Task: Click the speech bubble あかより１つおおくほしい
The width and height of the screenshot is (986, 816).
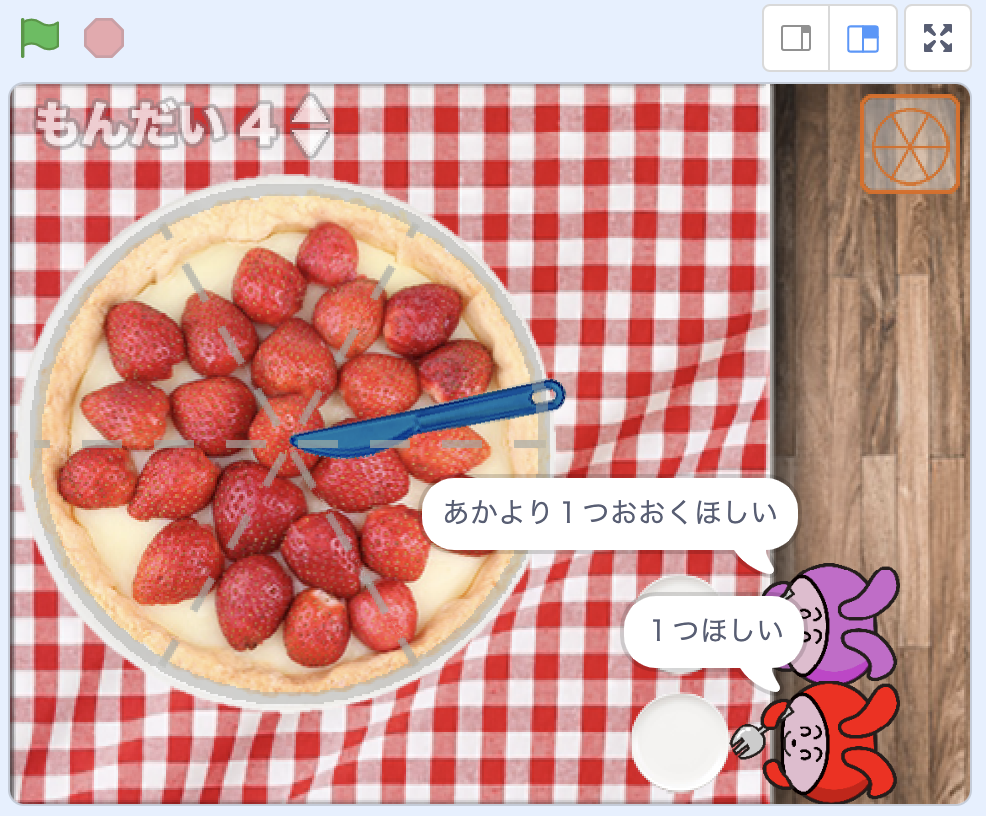Action: click(x=610, y=514)
